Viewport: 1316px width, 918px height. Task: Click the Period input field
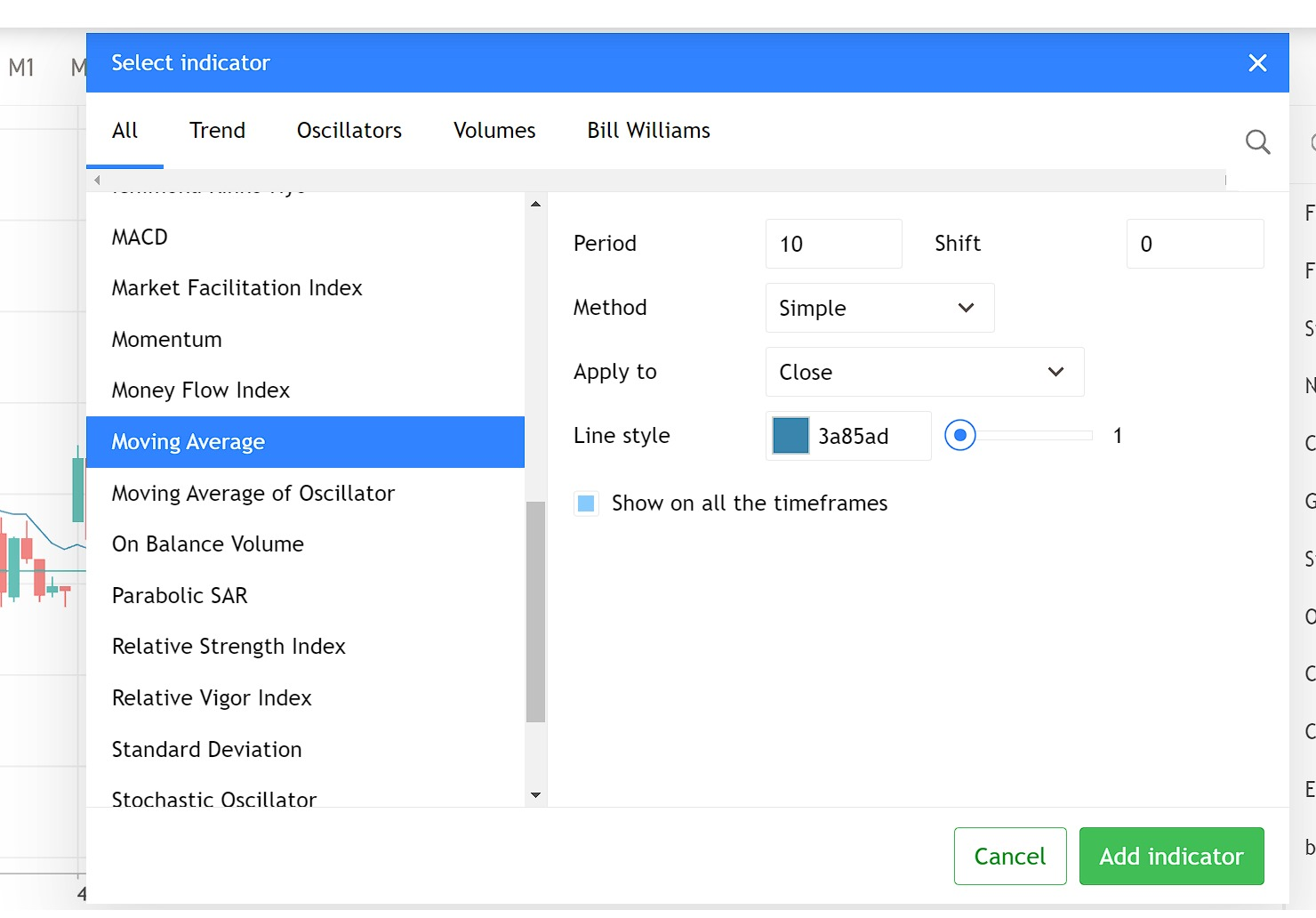pos(832,244)
